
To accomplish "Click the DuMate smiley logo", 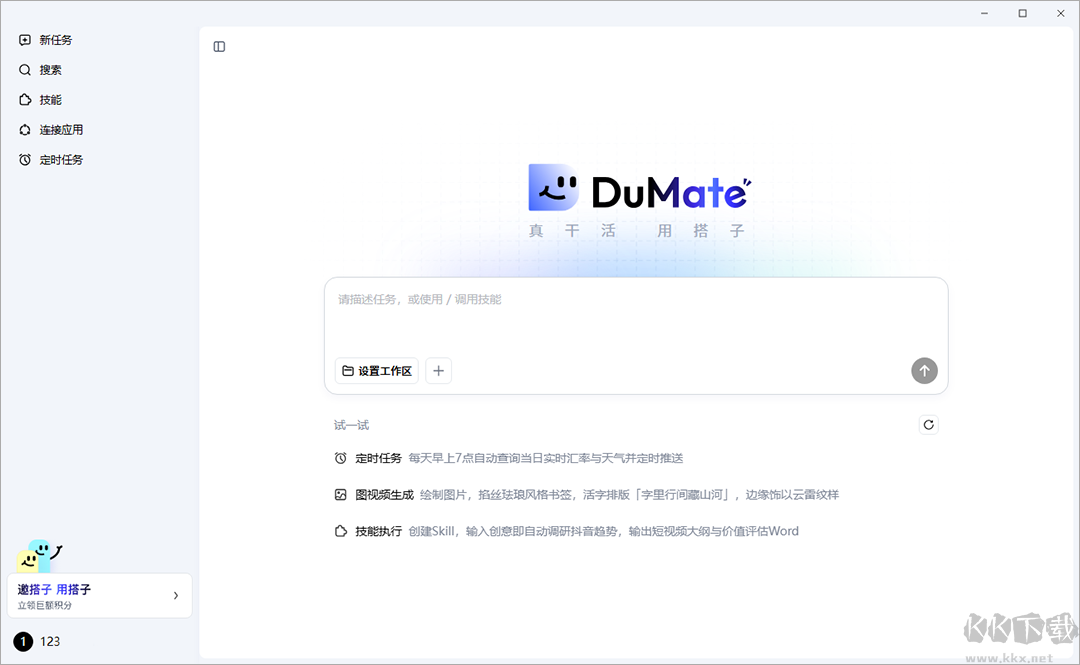I will tap(553, 187).
